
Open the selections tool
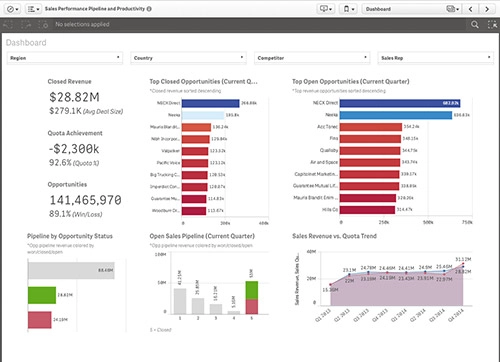pos(492,24)
